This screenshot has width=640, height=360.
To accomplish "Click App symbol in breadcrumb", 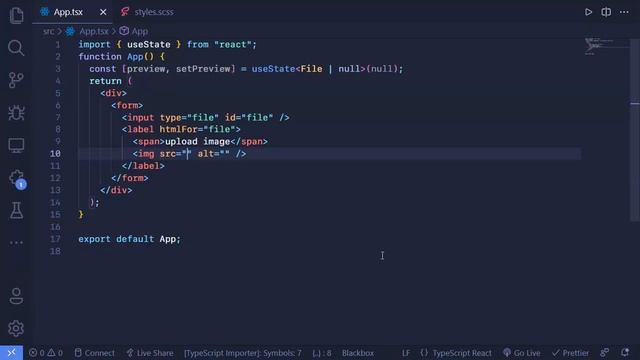I will [x=139, y=31].
